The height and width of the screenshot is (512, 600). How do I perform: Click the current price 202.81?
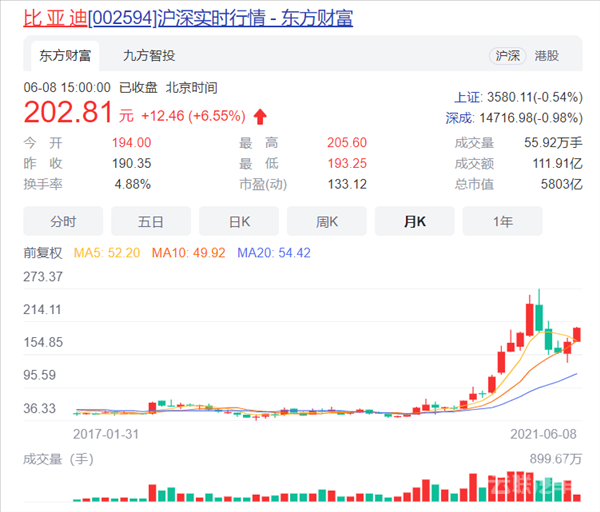[68, 112]
